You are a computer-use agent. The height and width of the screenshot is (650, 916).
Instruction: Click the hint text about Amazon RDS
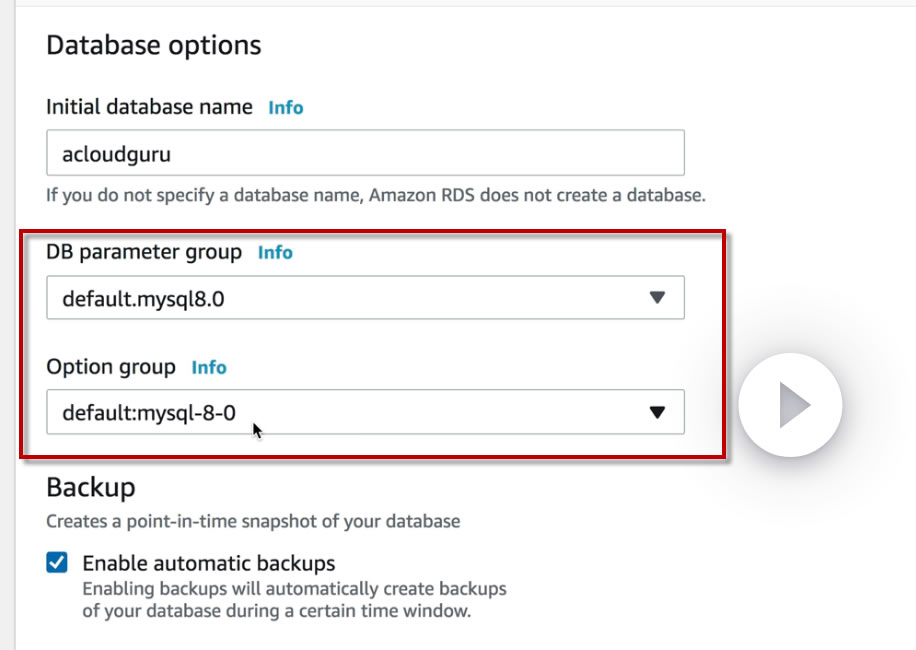click(376, 195)
